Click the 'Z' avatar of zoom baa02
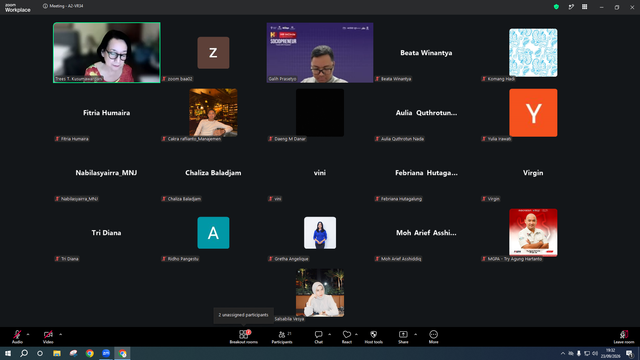Screen dimensions: 640x360 pos(213,53)
